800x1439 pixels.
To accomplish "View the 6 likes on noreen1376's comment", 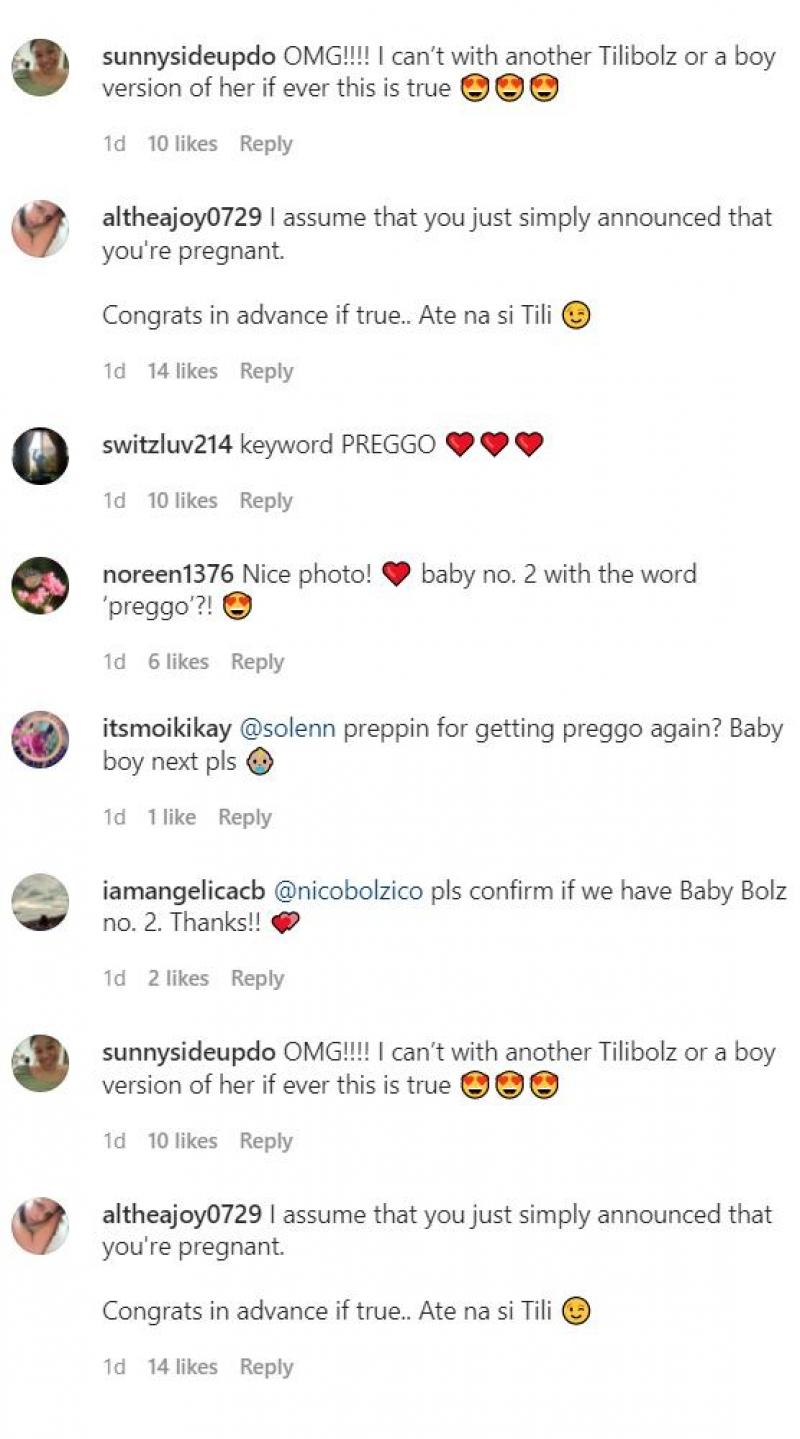I will point(178,662).
